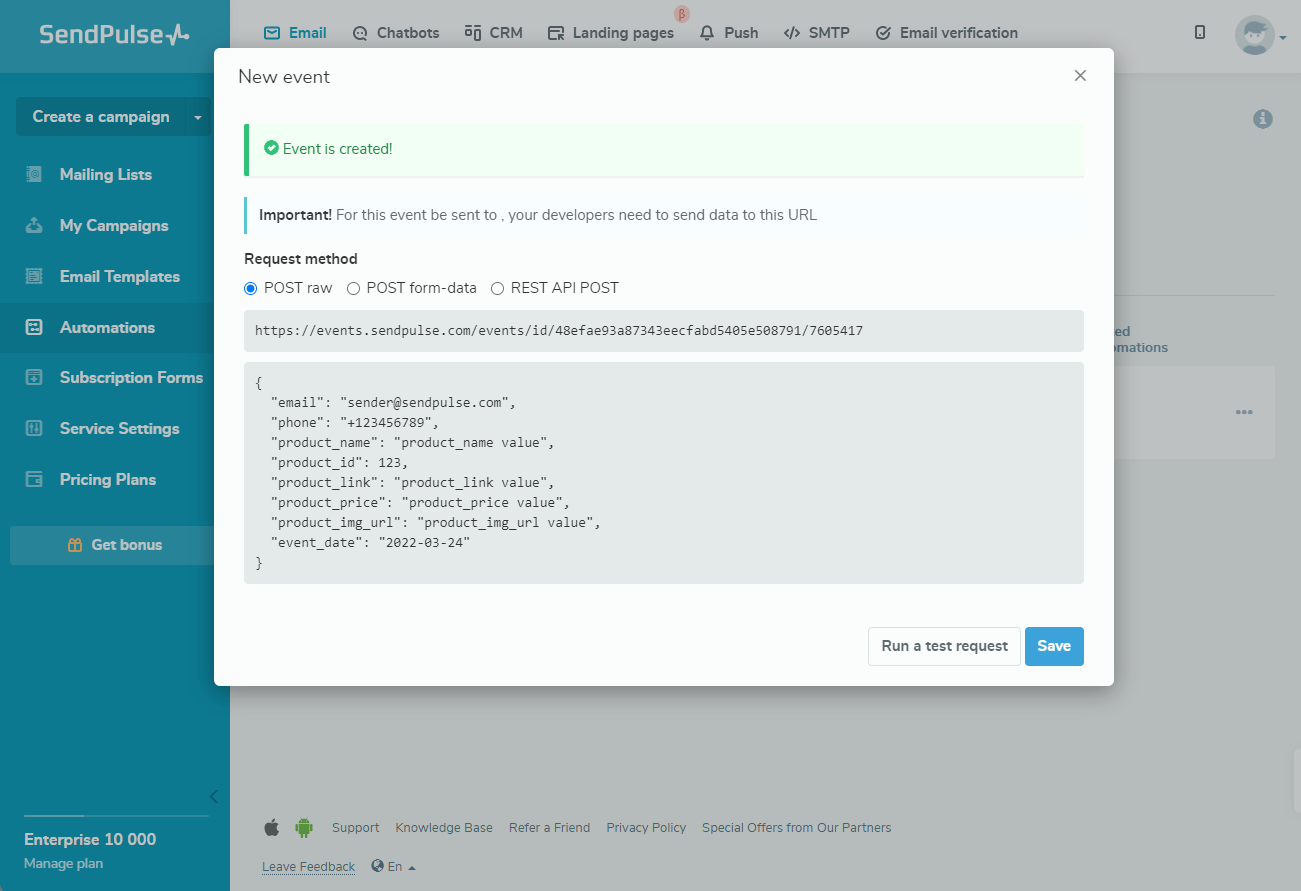Click the Chatbots speech bubble icon
Viewport: 1301px width, 891px height.
click(x=360, y=33)
